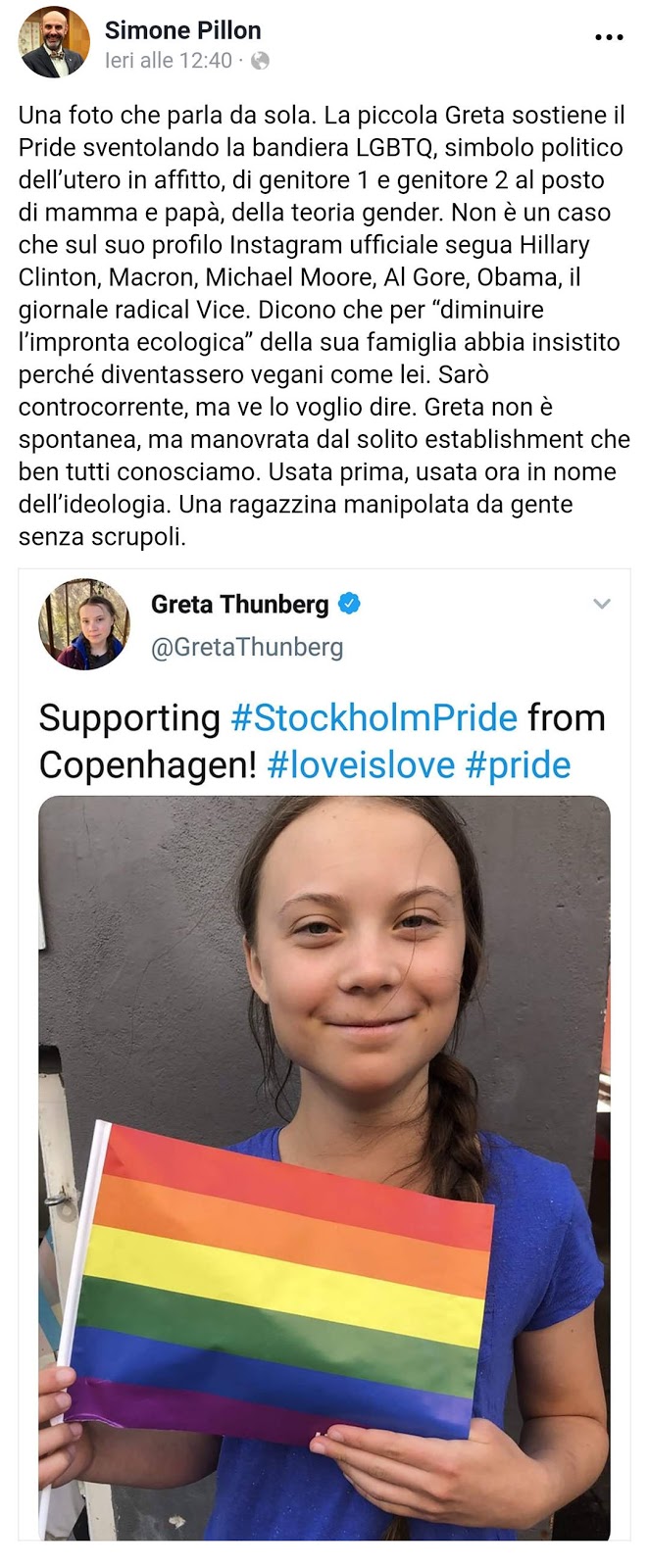
Task: Open the Simone Pillon name link
Action: tap(183, 29)
